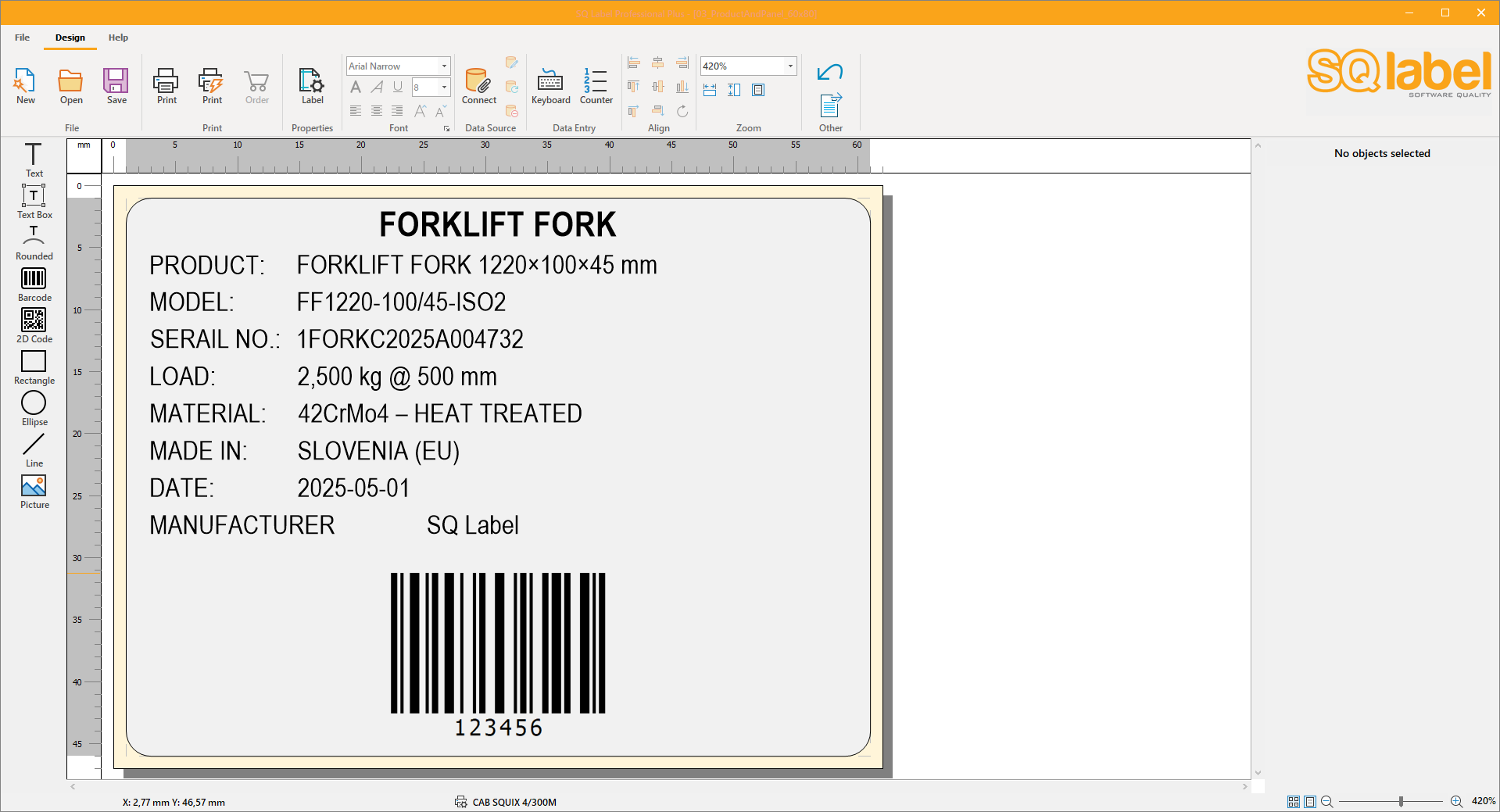The width and height of the screenshot is (1500, 812).
Task: Switch to the Help tab
Action: pyautogui.click(x=118, y=38)
